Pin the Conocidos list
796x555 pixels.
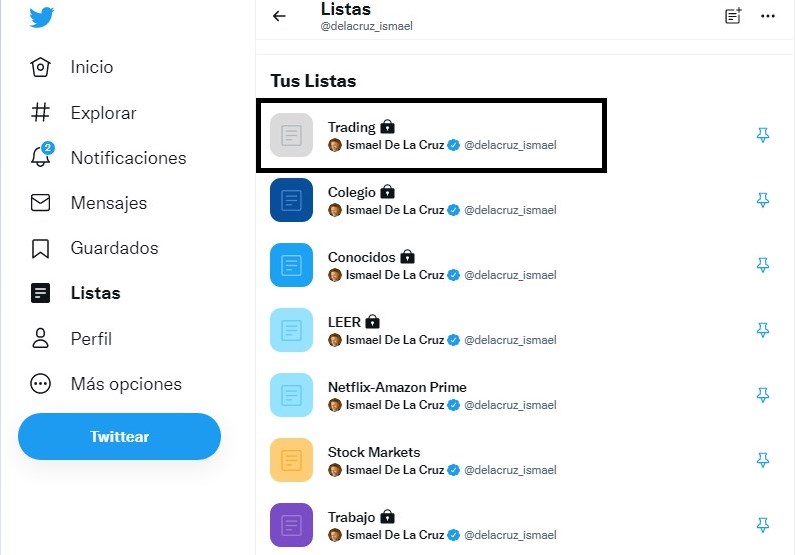pyautogui.click(x=763, y=265)
